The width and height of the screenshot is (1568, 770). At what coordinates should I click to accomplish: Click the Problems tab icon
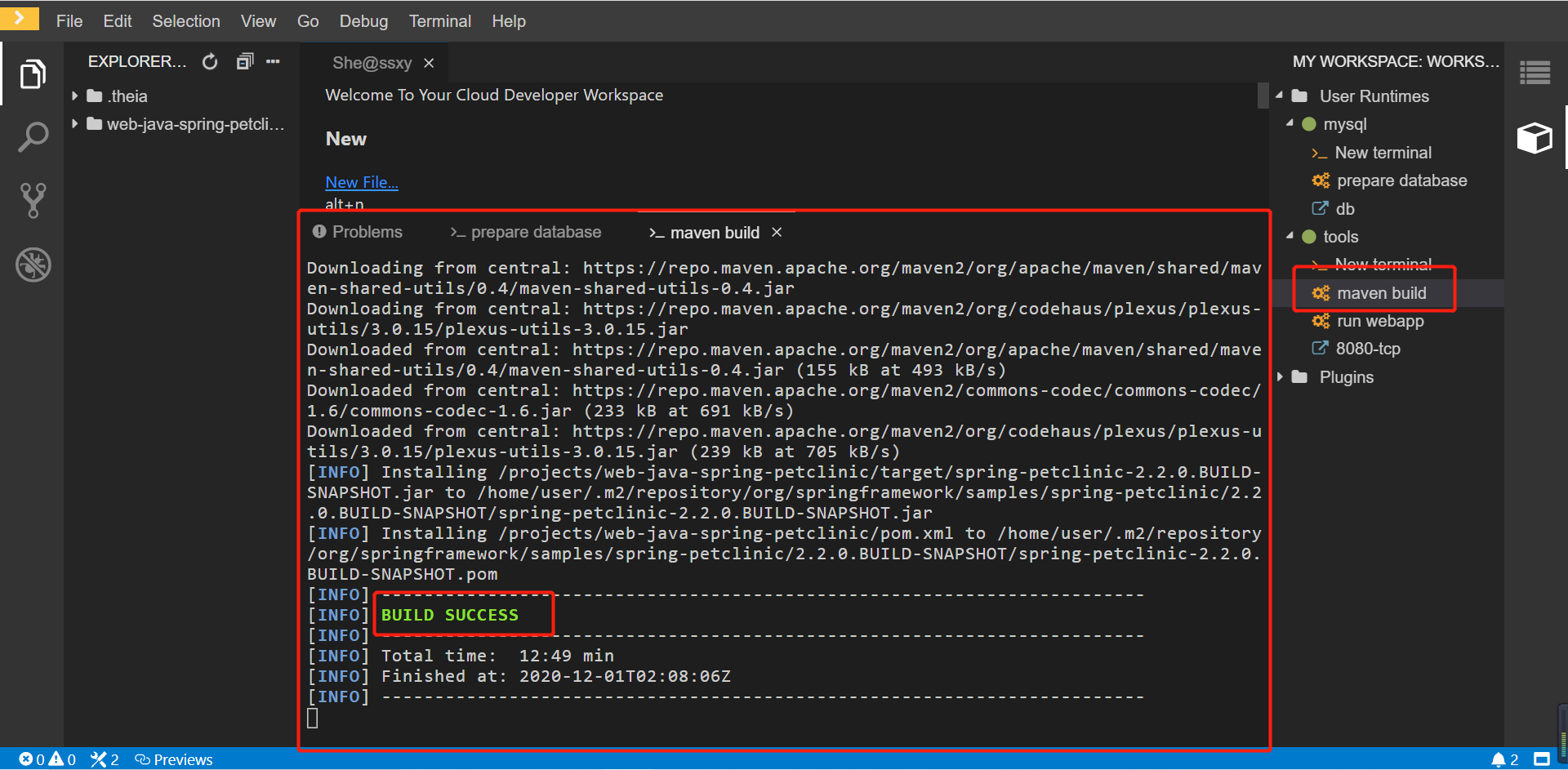(319, 232)
